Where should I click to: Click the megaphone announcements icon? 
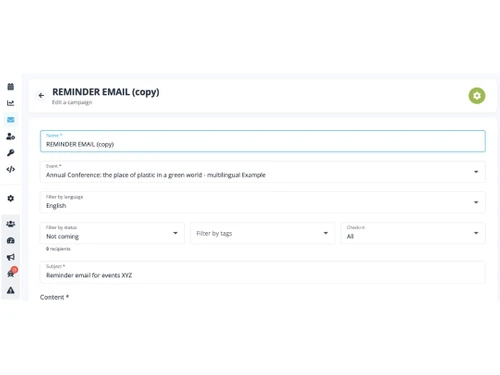[x=11, y=257]
